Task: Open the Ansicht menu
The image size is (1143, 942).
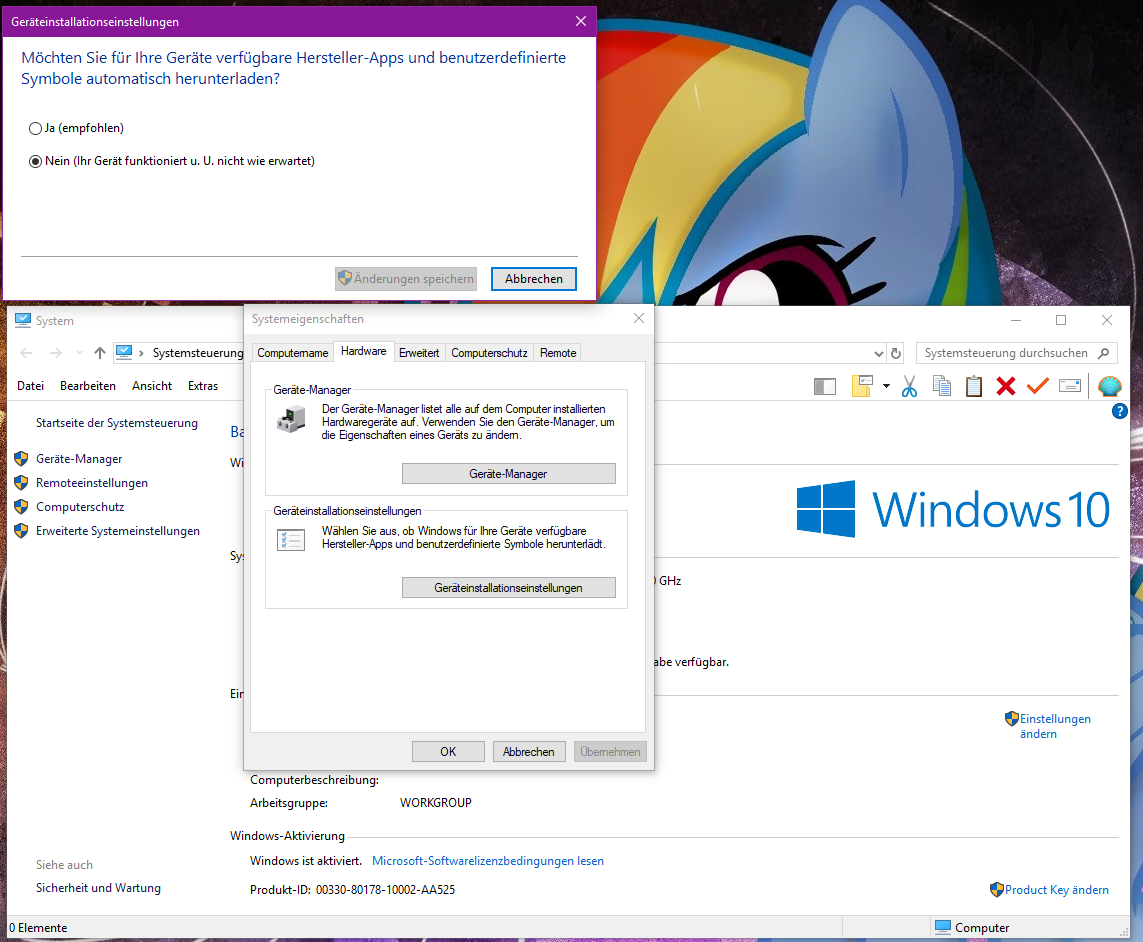Action: click(152, 386)
